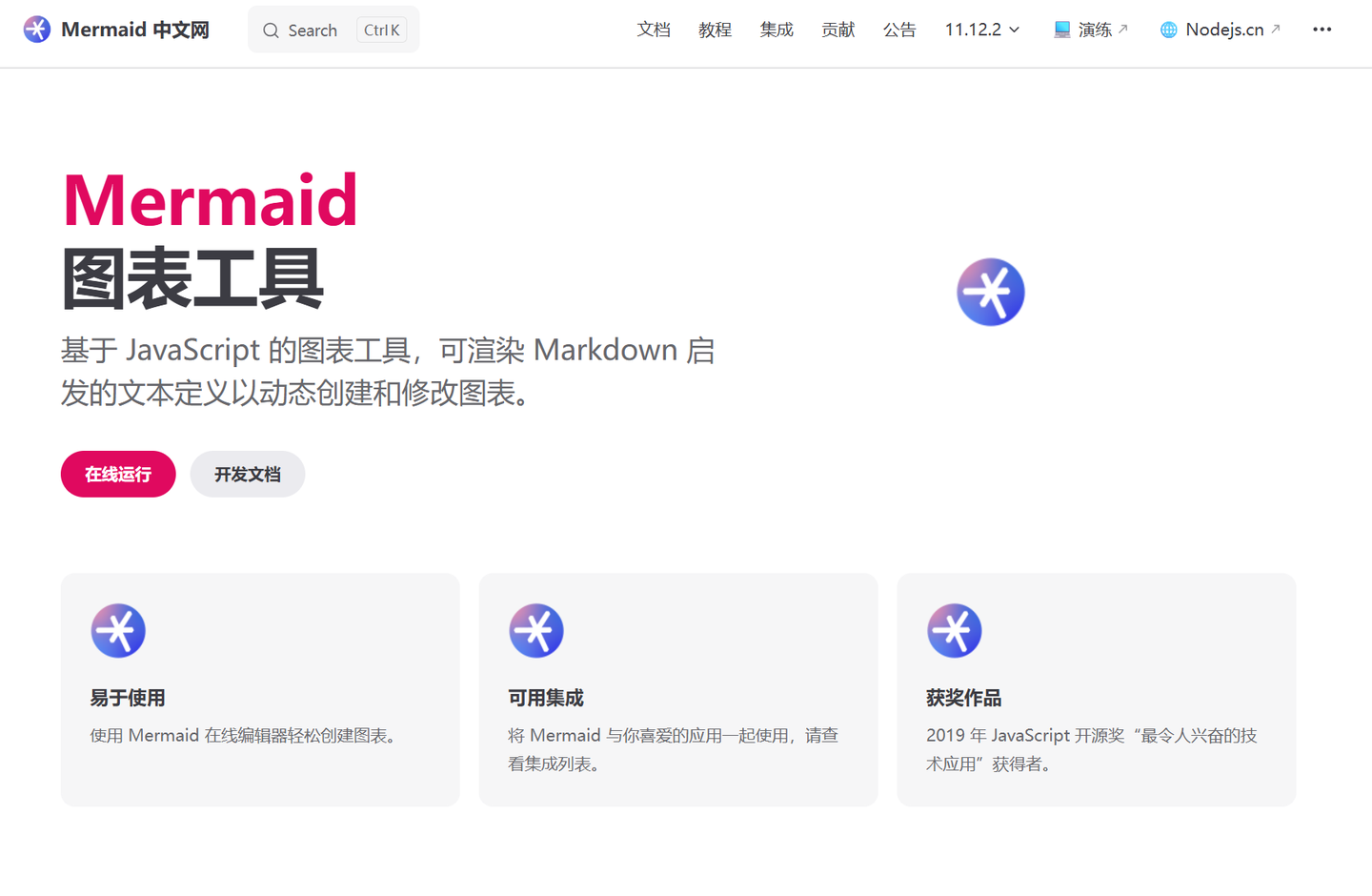Click the globe icon beside Nodejs.cn
This screenshot has width=1372, height=896.
point(1168,31)
